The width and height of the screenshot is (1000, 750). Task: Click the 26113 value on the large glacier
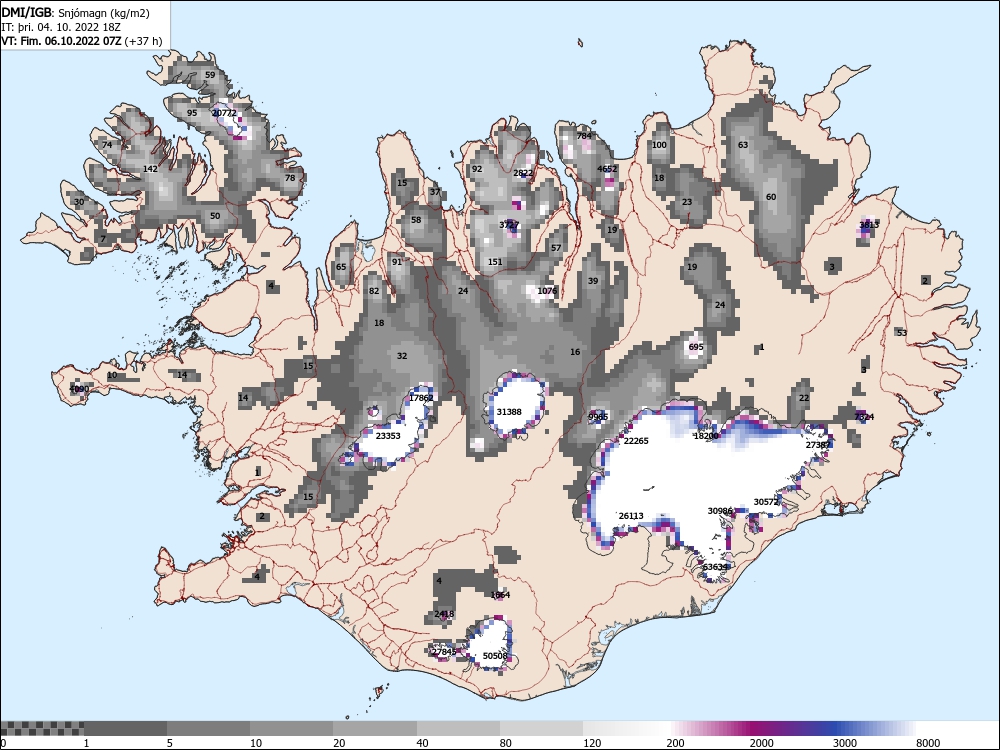(x=631, y=516)
